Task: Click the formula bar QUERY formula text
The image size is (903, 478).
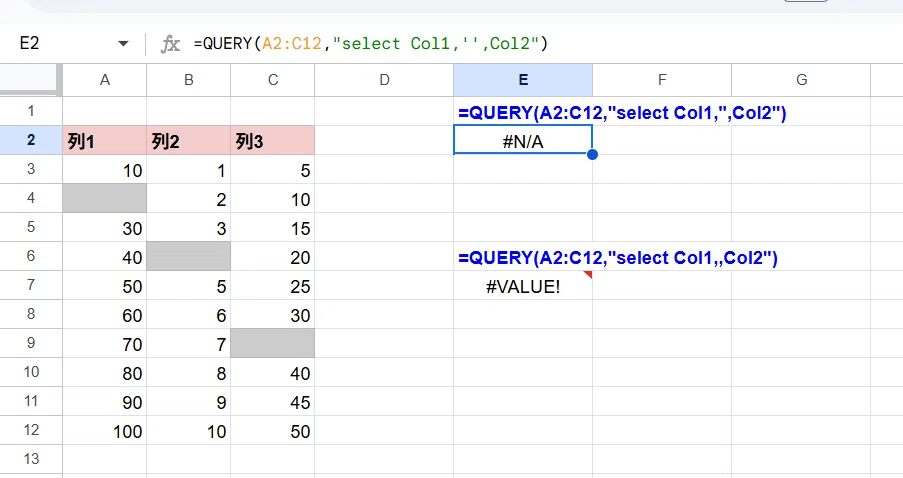Action: [371, 44]
